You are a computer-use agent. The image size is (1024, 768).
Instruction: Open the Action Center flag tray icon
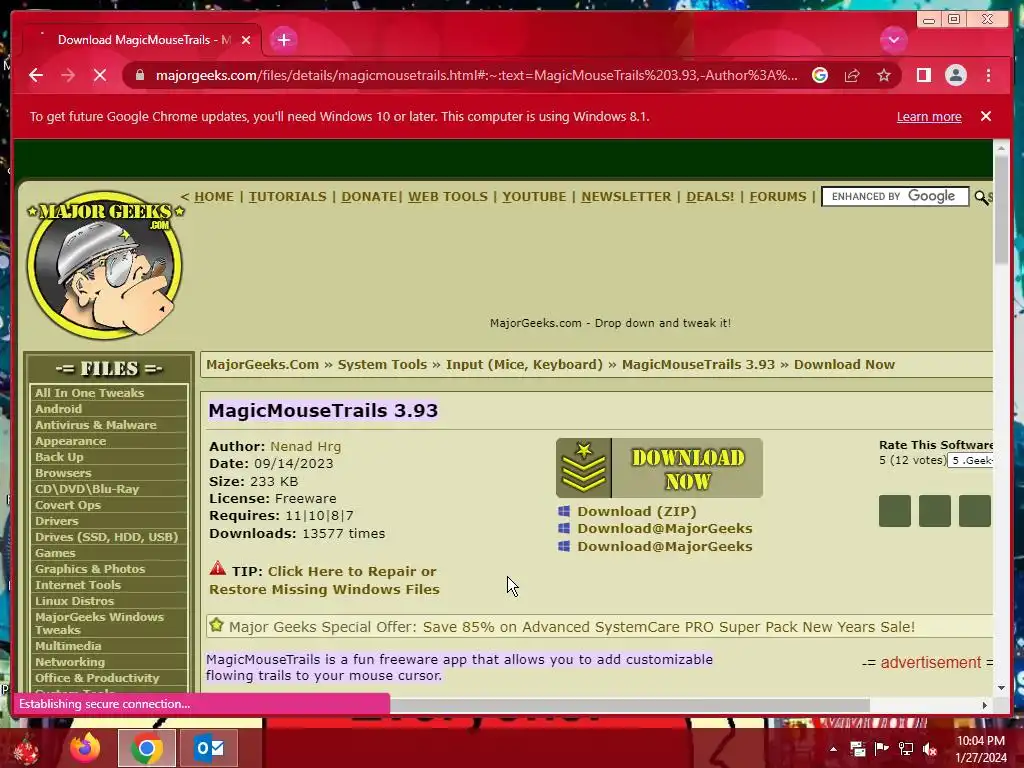881,748
